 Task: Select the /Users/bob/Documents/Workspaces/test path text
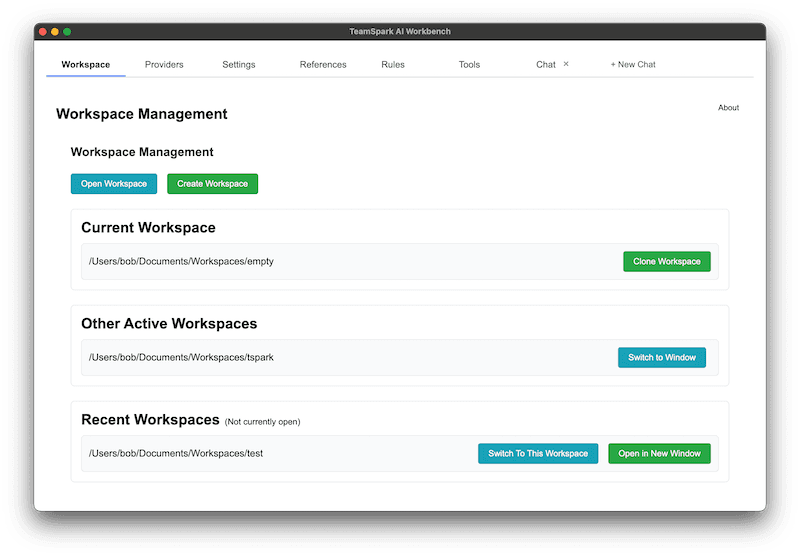pos(176,453)
